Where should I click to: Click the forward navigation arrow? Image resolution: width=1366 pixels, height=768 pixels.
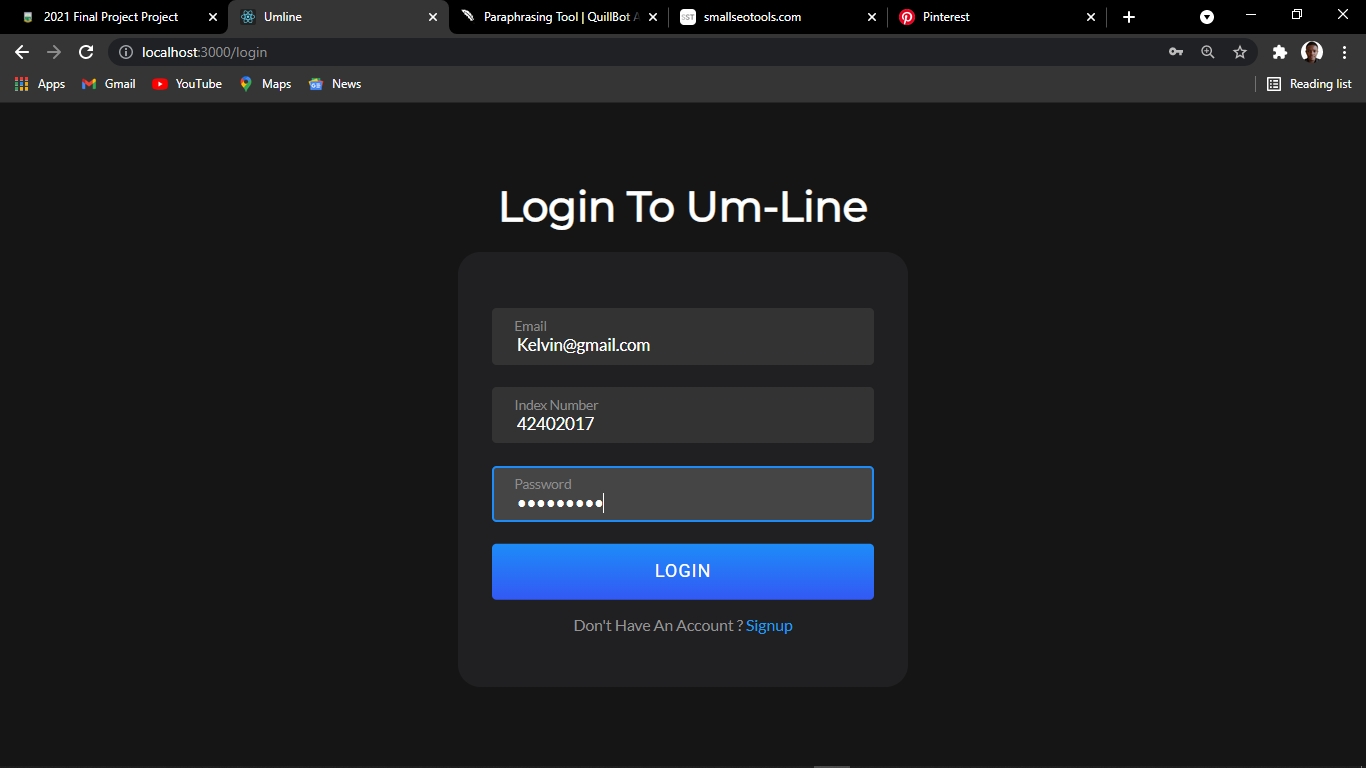click(x=53, y=52)
